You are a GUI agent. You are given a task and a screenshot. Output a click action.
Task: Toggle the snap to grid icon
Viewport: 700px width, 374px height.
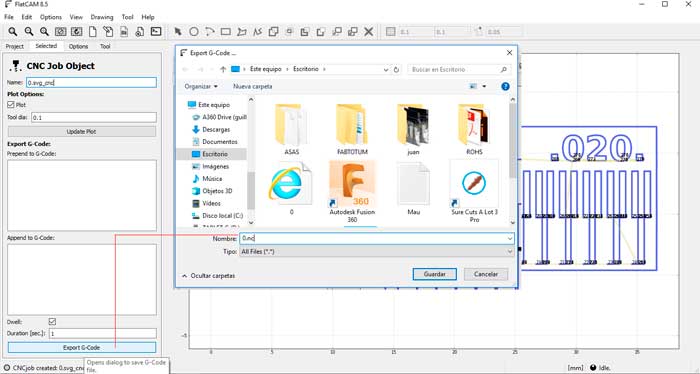coord(391,32)
